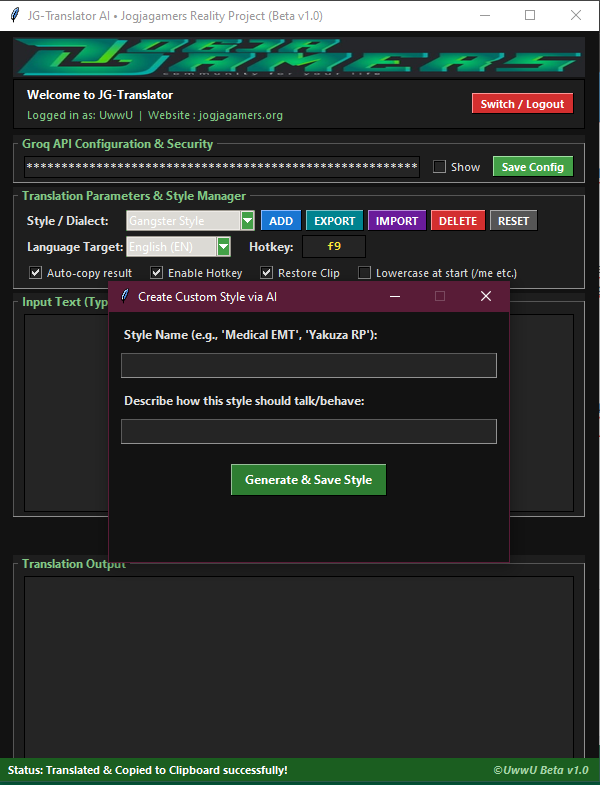
Task: Click the red DELETE button
Action: [x=458, y=221]
